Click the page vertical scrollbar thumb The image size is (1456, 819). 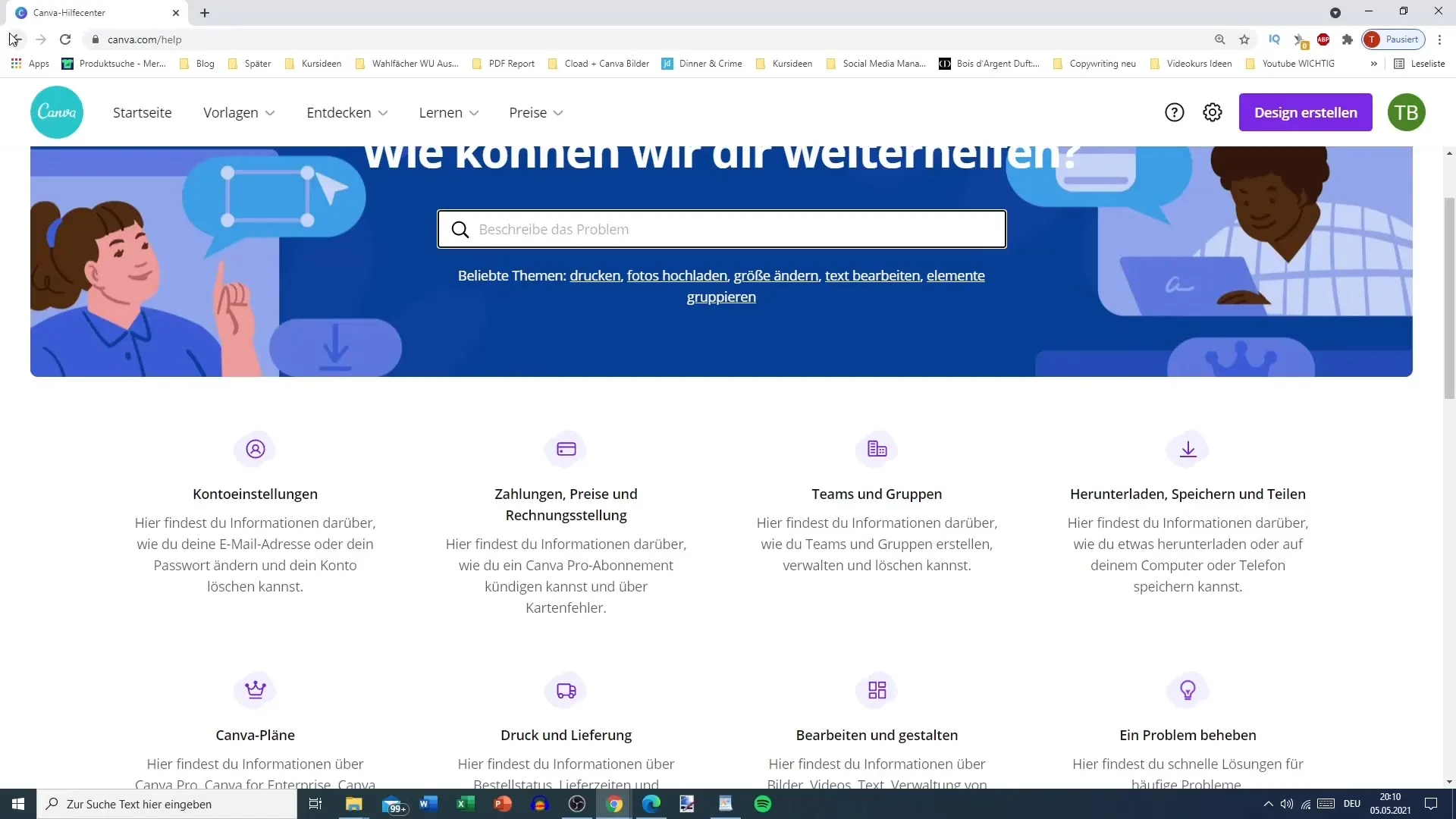1449,297
